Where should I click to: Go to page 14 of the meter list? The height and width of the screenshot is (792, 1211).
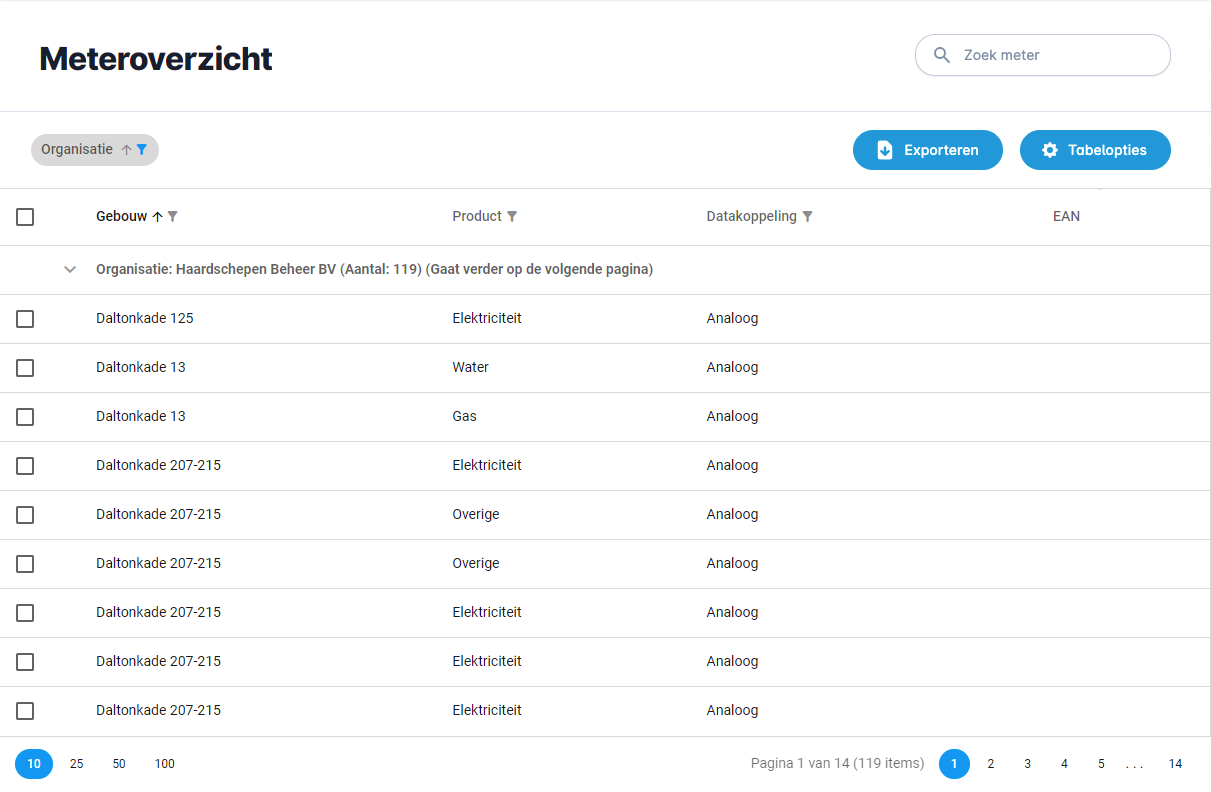point(1175,763)
